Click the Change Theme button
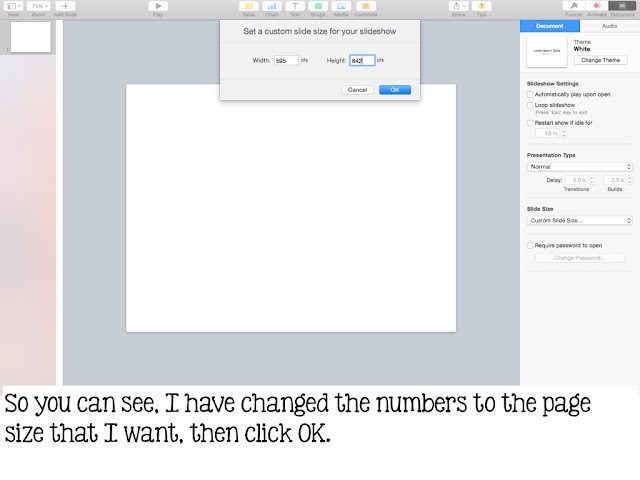Screen dimensions: 640x480 click(x=600, y=60)
